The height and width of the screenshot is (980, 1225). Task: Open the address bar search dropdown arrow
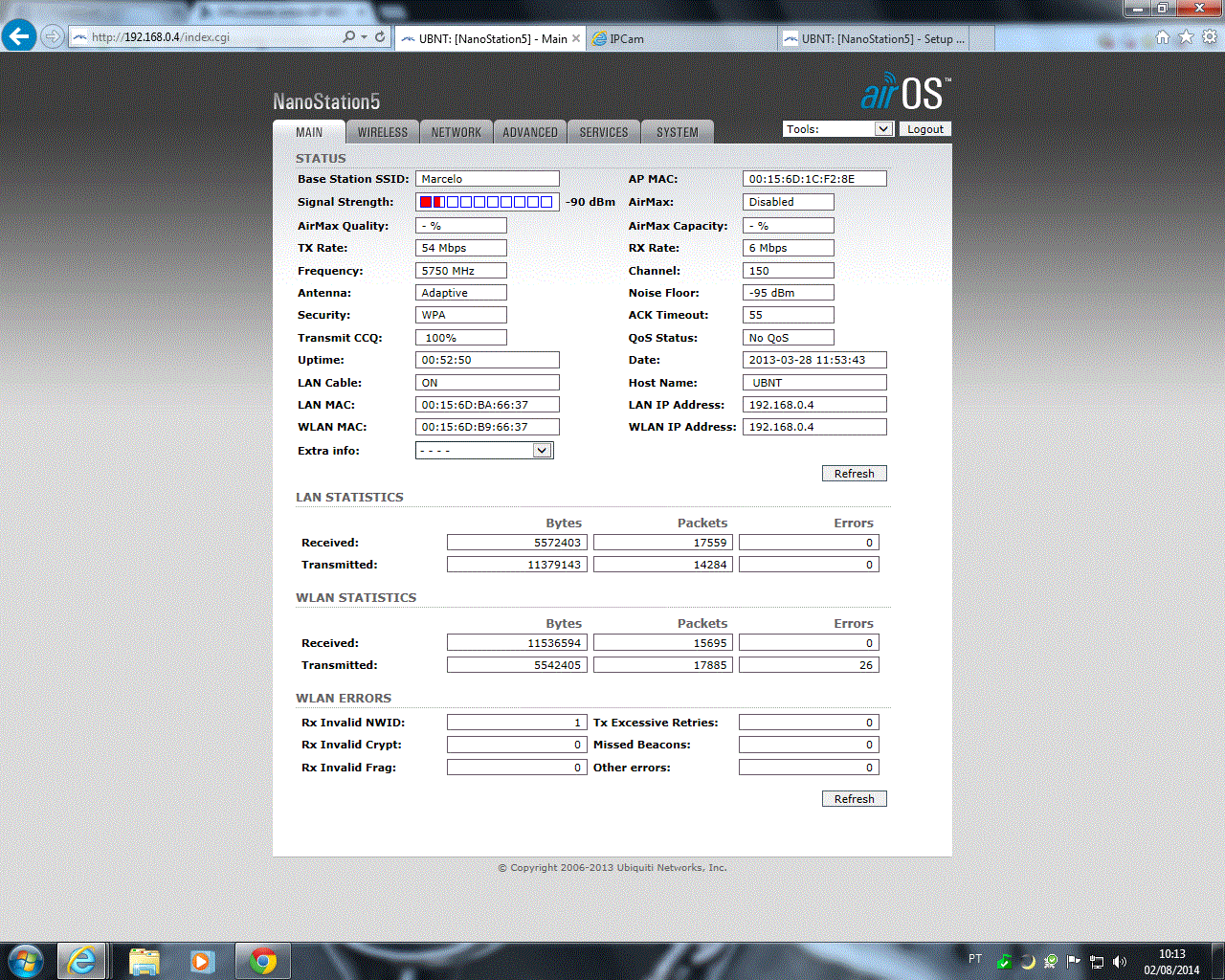point(364,36)
